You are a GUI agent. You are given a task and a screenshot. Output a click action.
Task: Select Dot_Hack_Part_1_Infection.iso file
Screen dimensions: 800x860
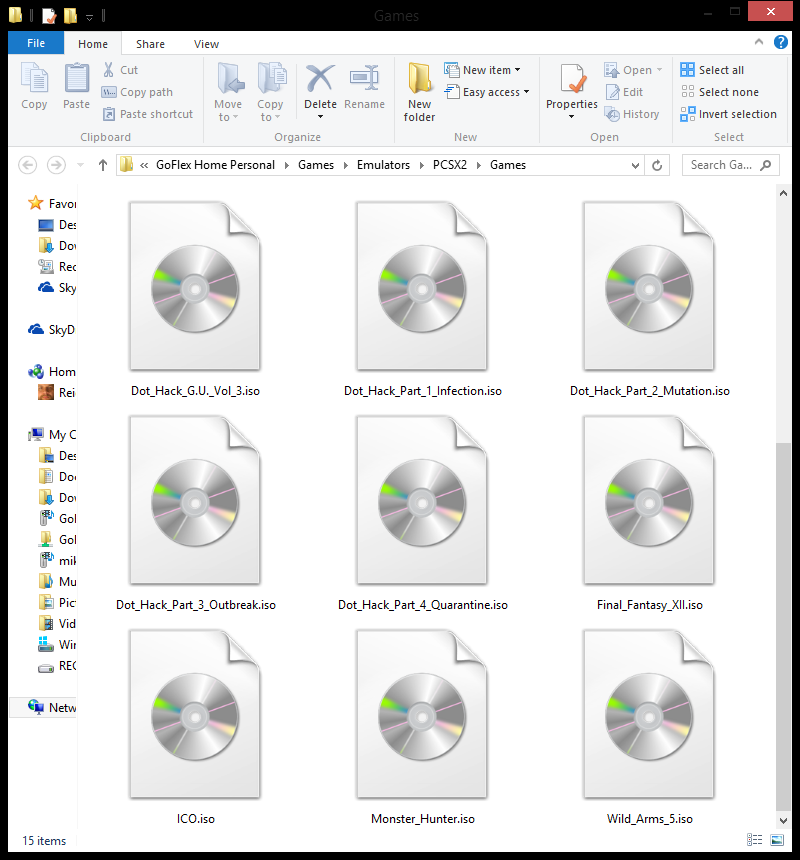coord(423,299)
